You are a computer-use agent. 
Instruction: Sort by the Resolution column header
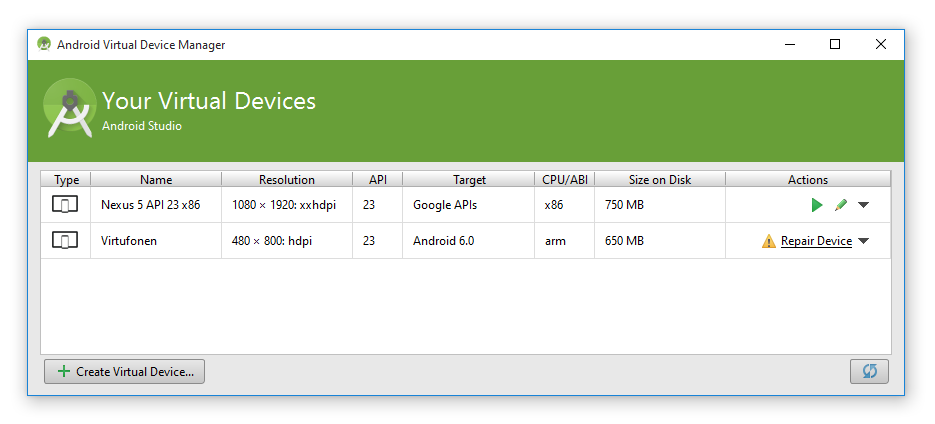(x=287, y=179)
